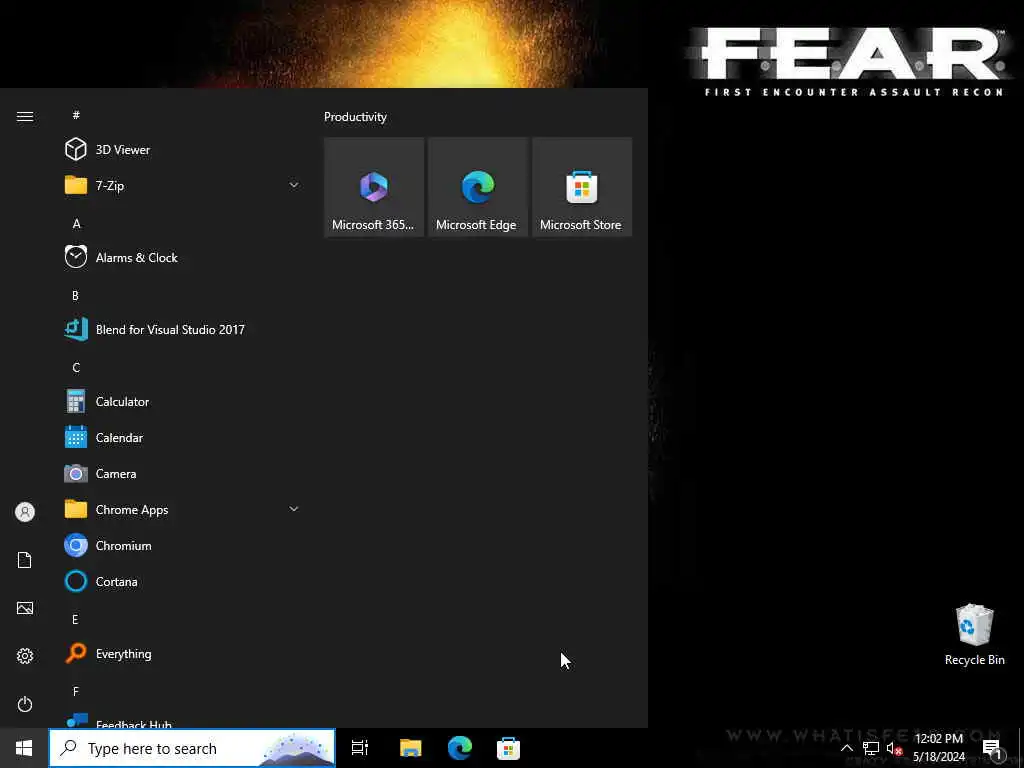Click the A letter group header
Image resolution: width=1024 pixels, height=768 pixels.
pyautogui.click(x=76, y=223)
